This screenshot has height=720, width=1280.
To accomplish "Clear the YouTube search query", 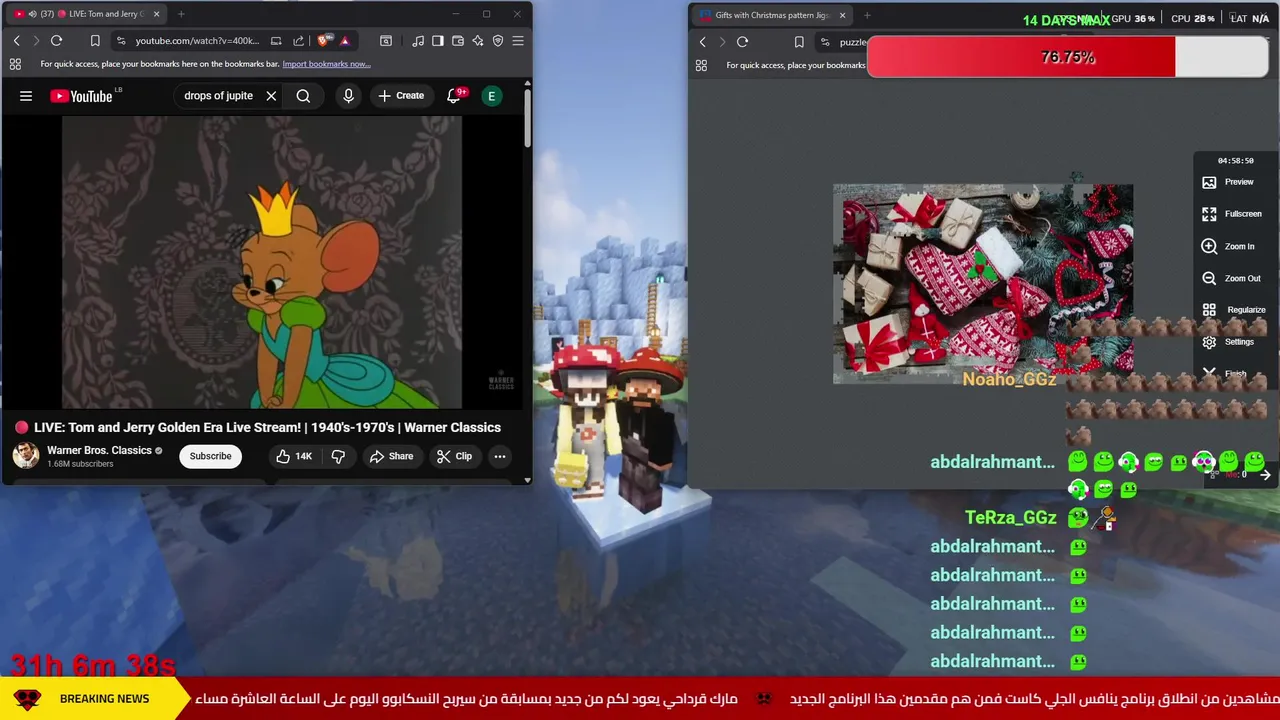I will point(271,96).
